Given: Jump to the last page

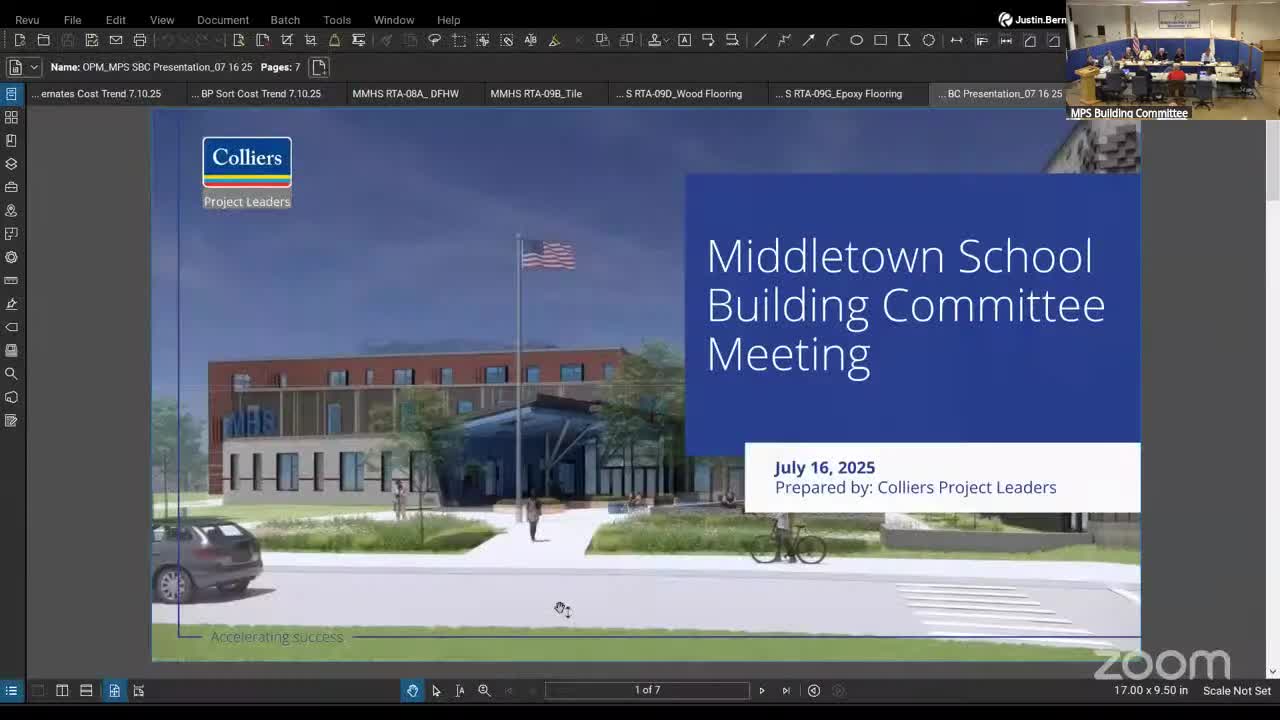Looking at the screenshot, I should [x=786, y=690].
